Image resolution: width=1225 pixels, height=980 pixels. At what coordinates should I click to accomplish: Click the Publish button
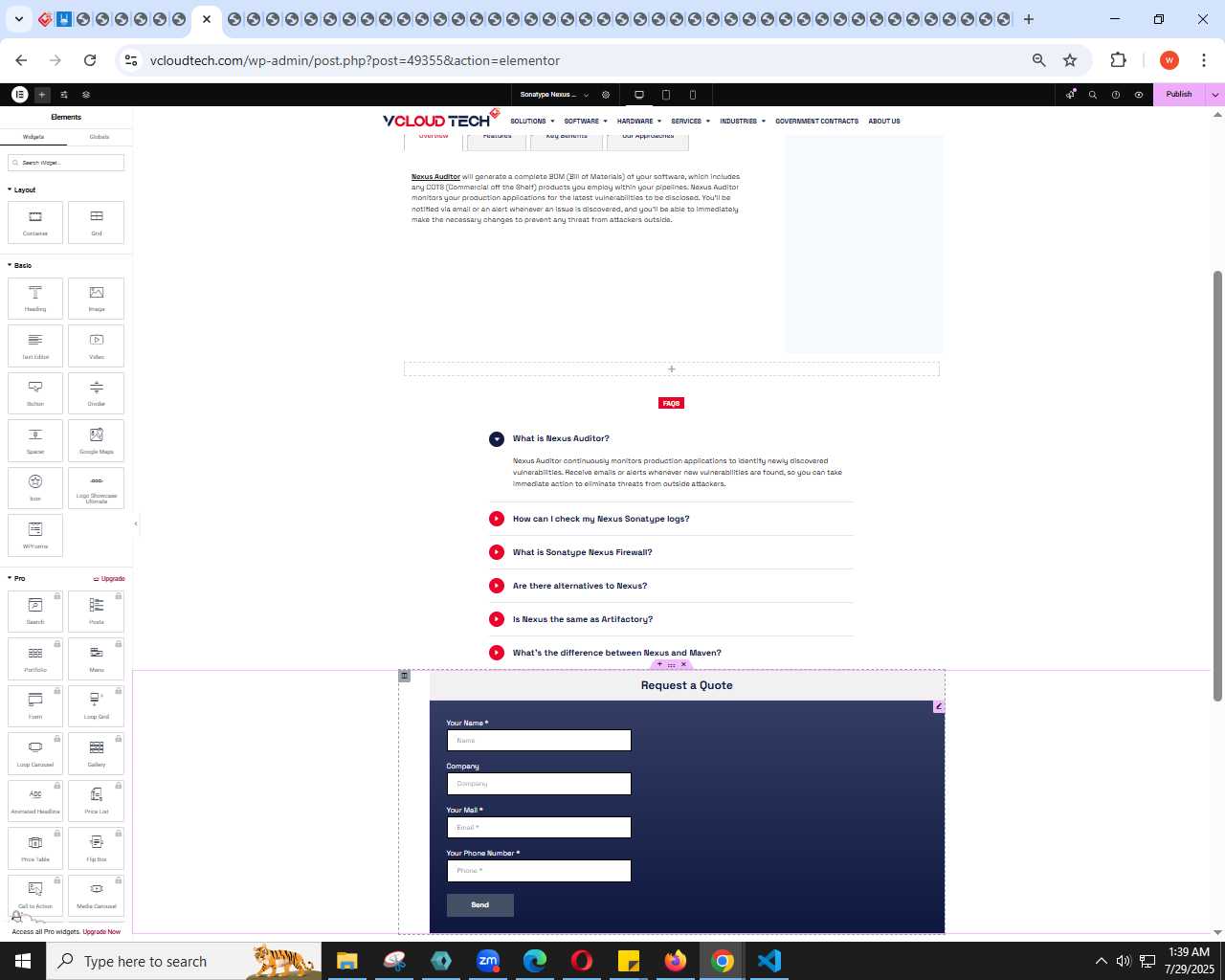(1179, 95)
